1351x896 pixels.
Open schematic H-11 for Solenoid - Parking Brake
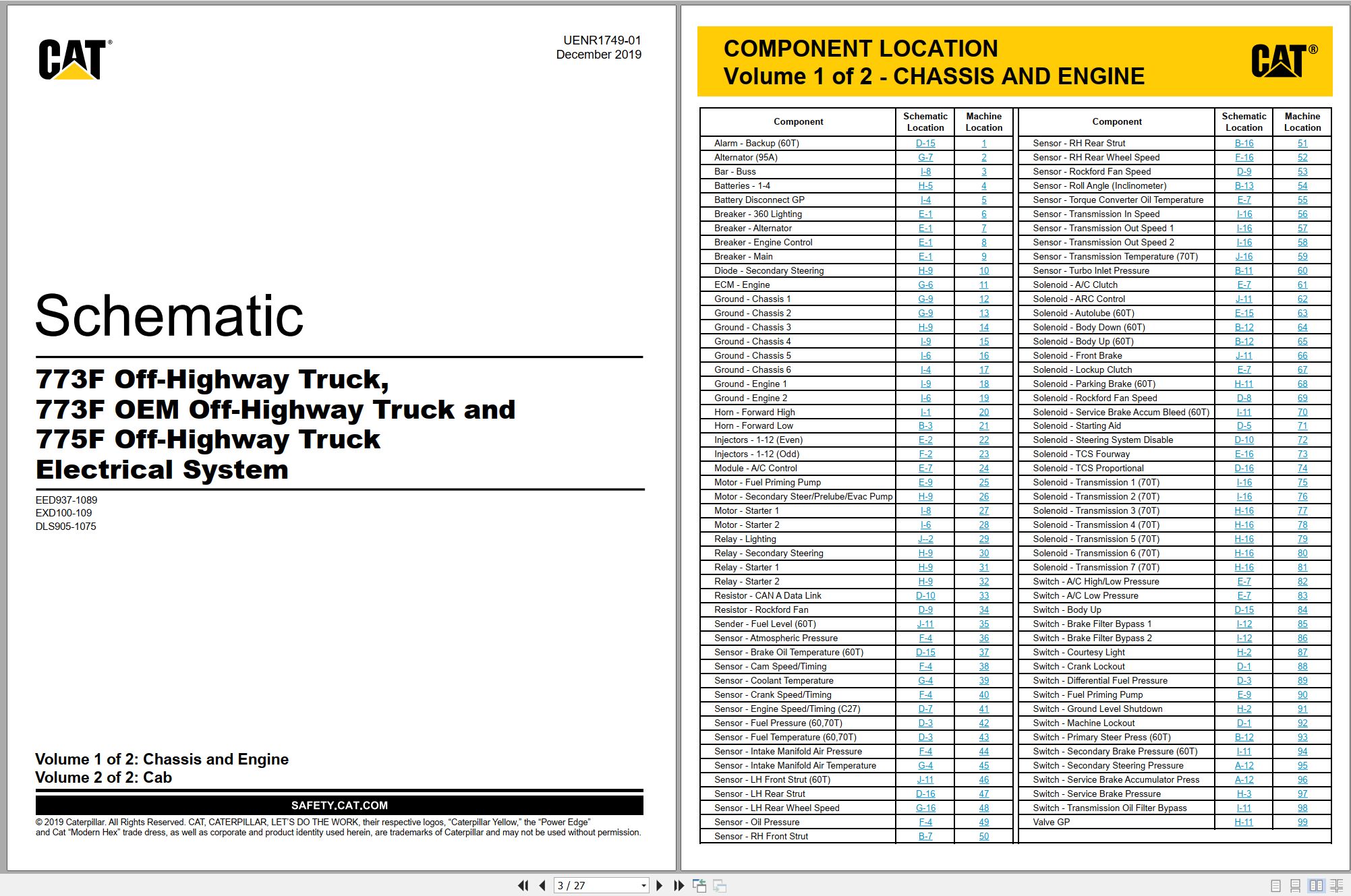[1244, 384]
